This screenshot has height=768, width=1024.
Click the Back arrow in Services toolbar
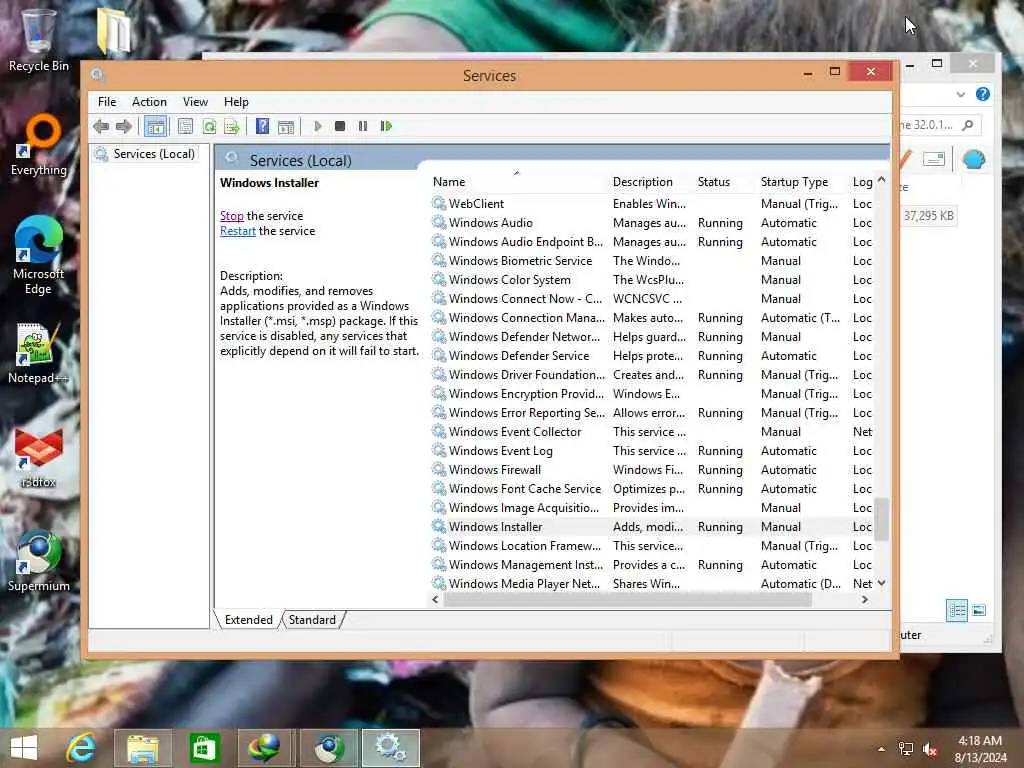(101, 126)
